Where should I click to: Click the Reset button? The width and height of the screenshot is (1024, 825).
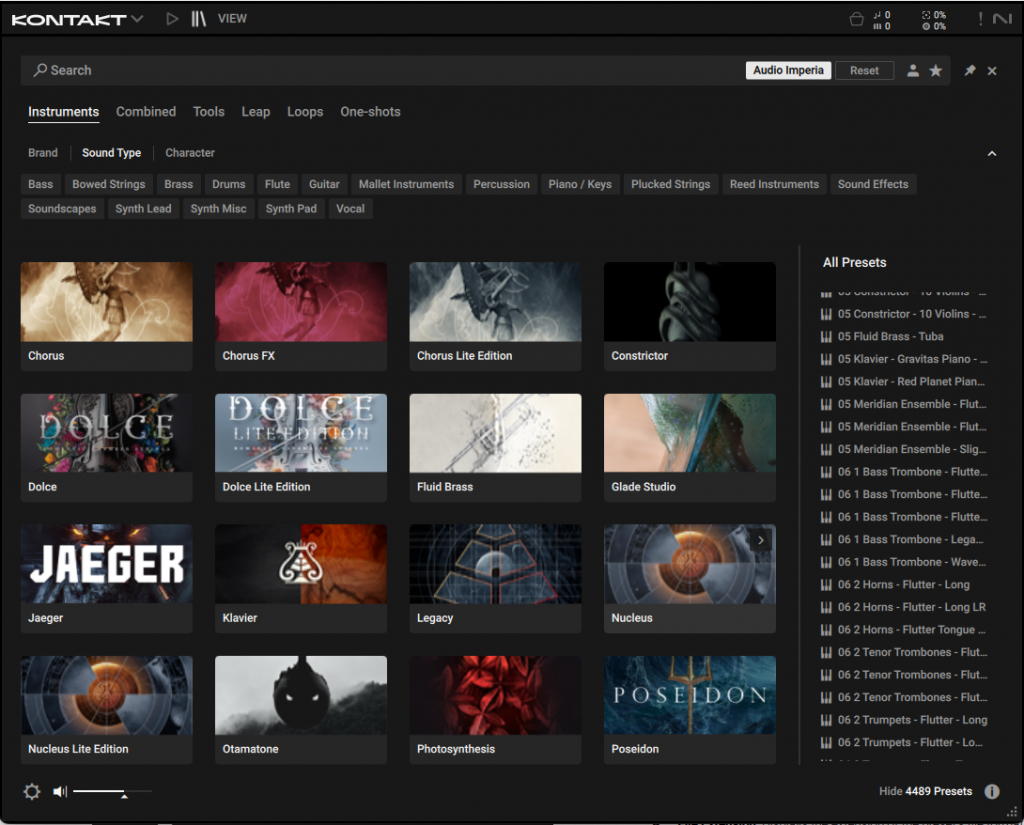coord(864,71)
